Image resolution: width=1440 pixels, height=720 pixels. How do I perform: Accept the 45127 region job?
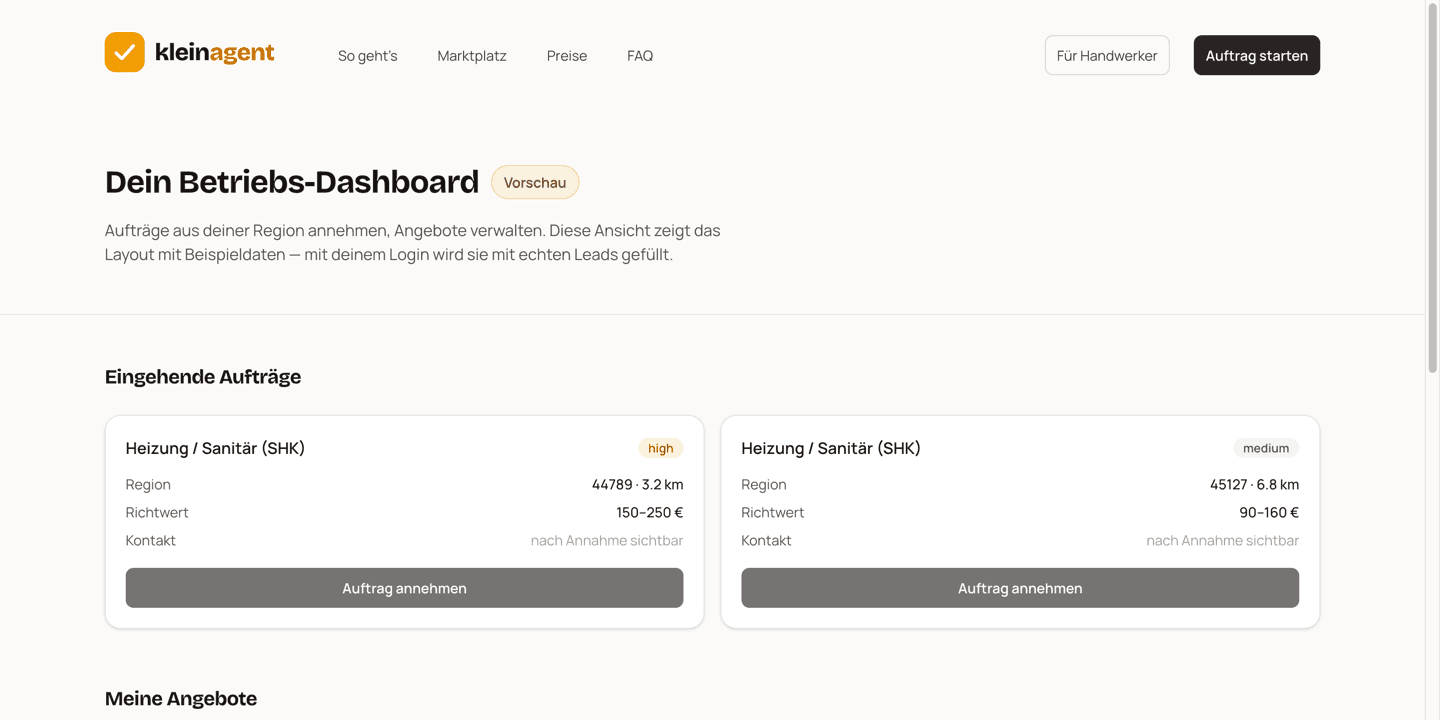(1020, 588)
